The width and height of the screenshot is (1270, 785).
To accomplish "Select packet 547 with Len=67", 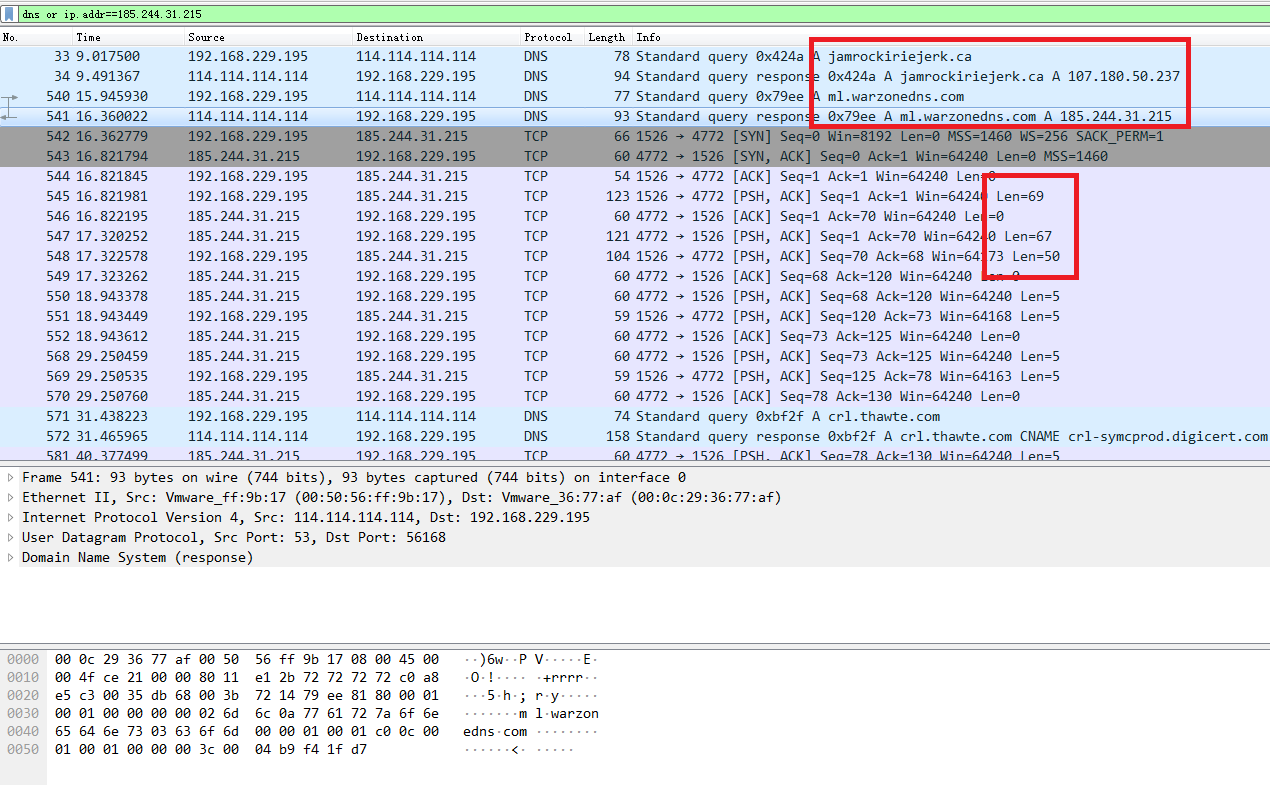I will 635,236.
